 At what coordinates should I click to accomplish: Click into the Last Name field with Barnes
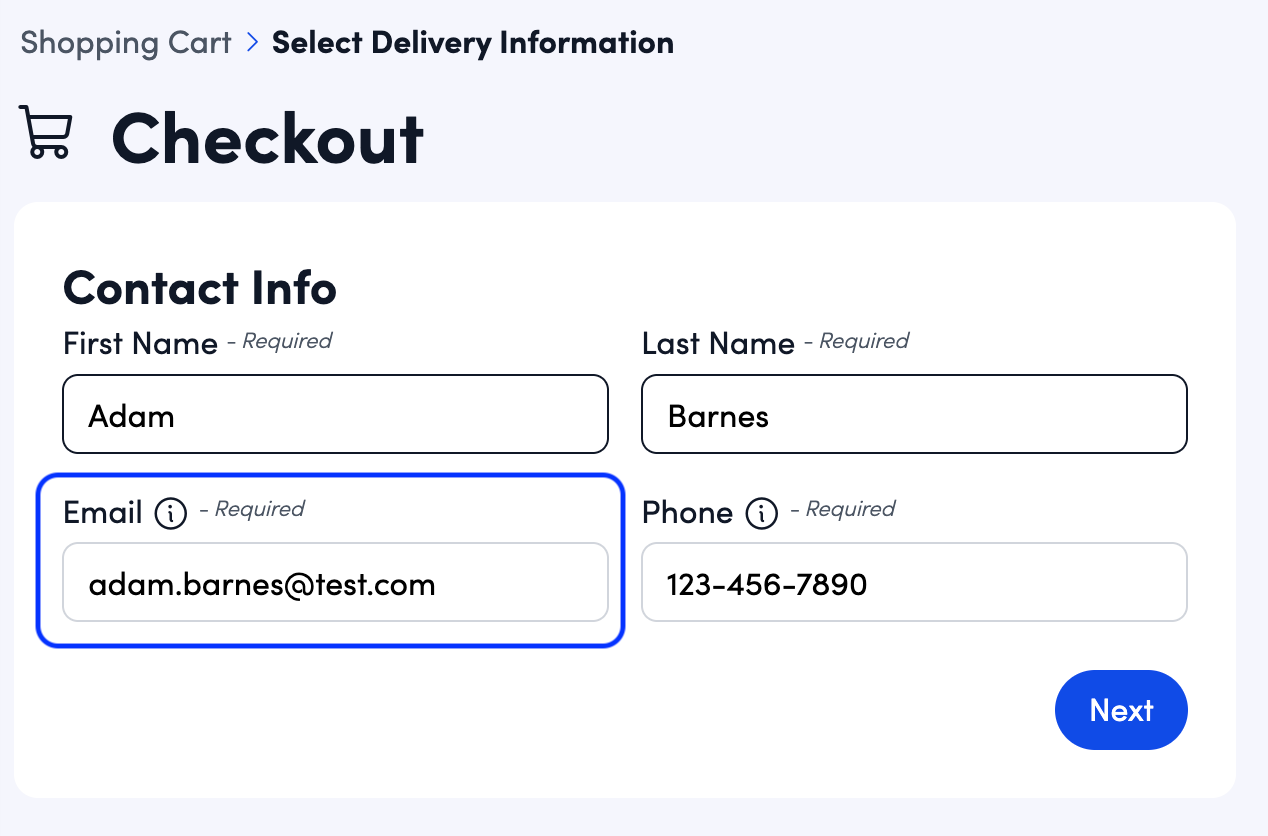(x=914, y=415)
